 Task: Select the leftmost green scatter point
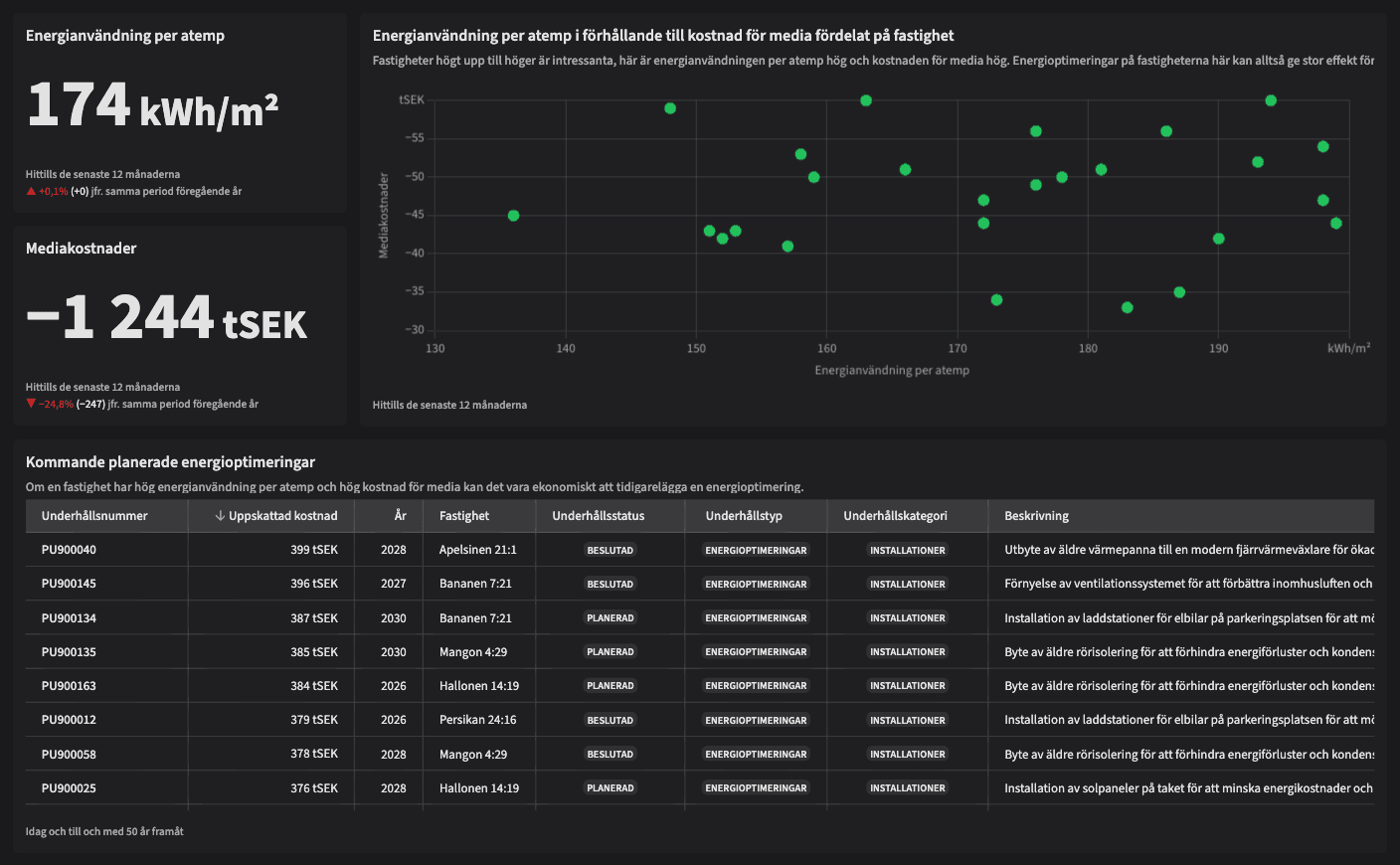[x=513, y=216]
